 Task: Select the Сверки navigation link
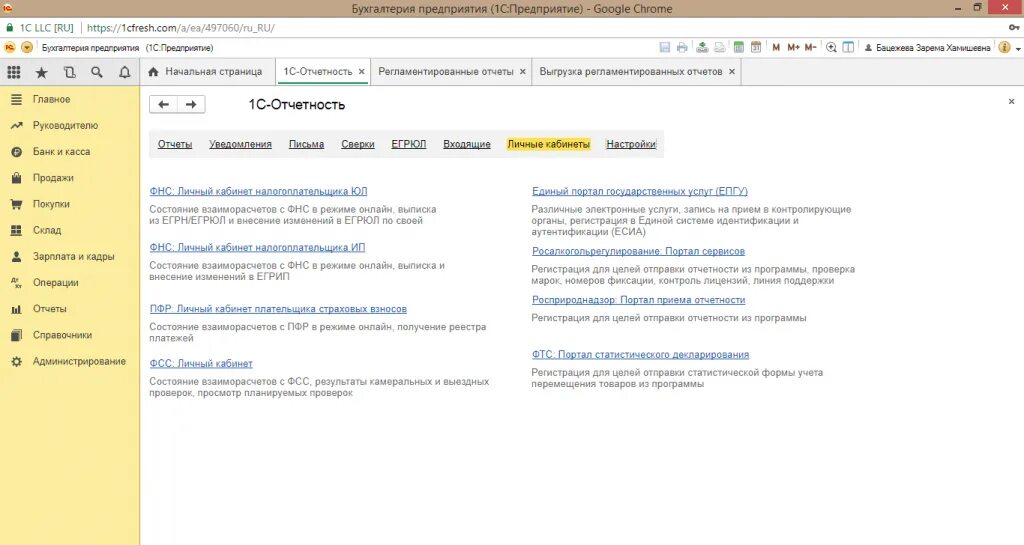tap(358, 144)
